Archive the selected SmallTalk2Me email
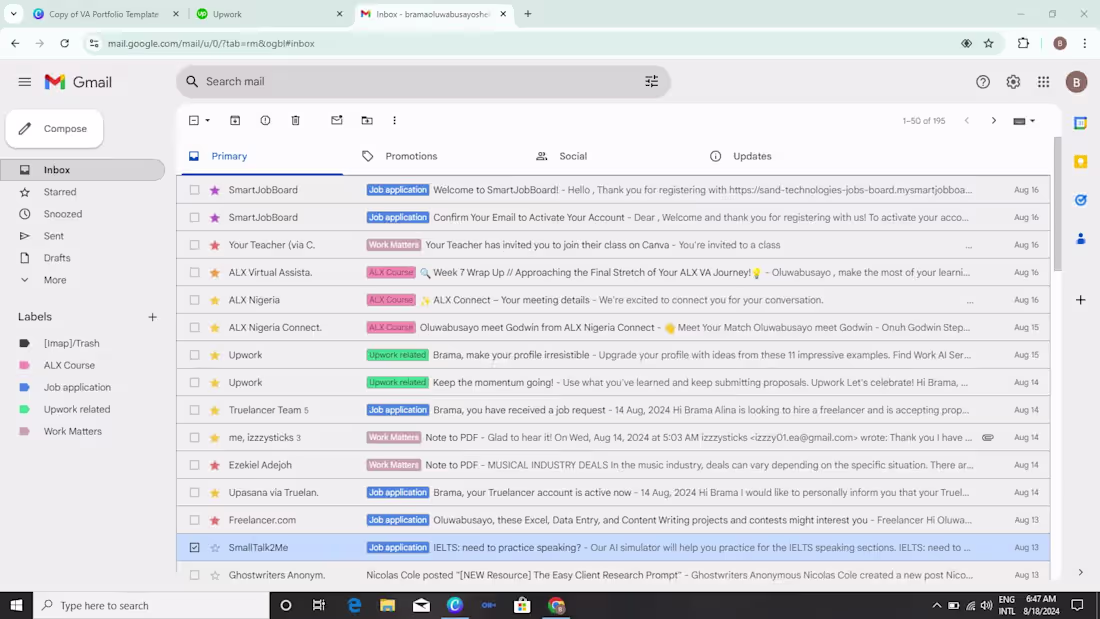Image resolution: width=1100 pixels, height=619 pixels. (x=235, y=120)
